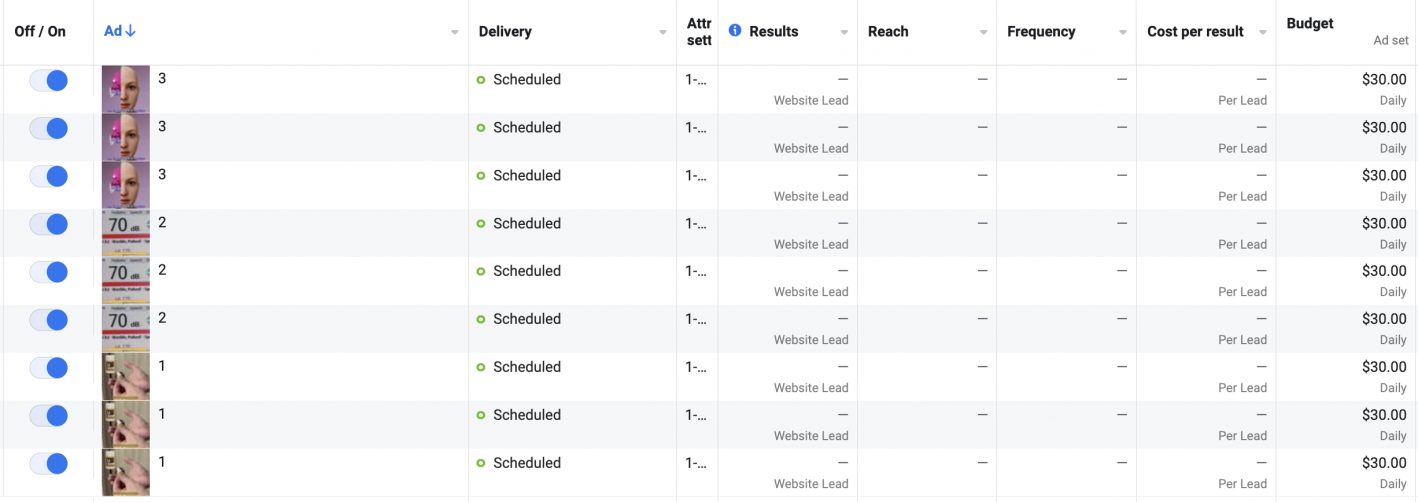Click the Ad sort arrow icon

coord(131,31)
